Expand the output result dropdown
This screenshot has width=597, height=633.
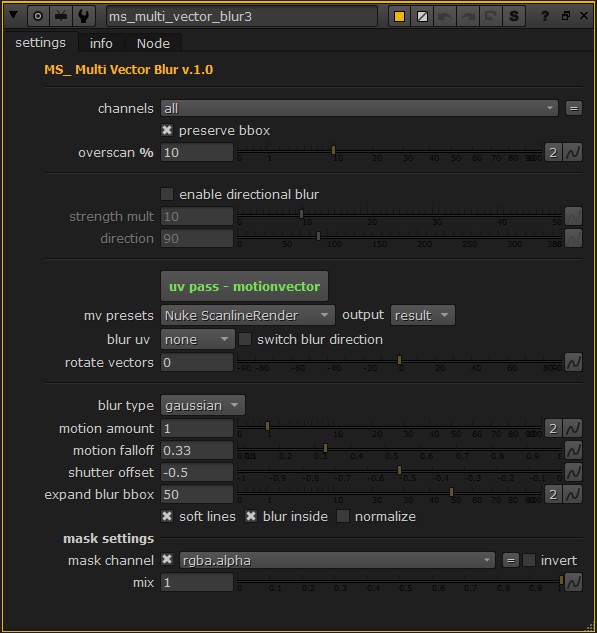click(423, 315)
